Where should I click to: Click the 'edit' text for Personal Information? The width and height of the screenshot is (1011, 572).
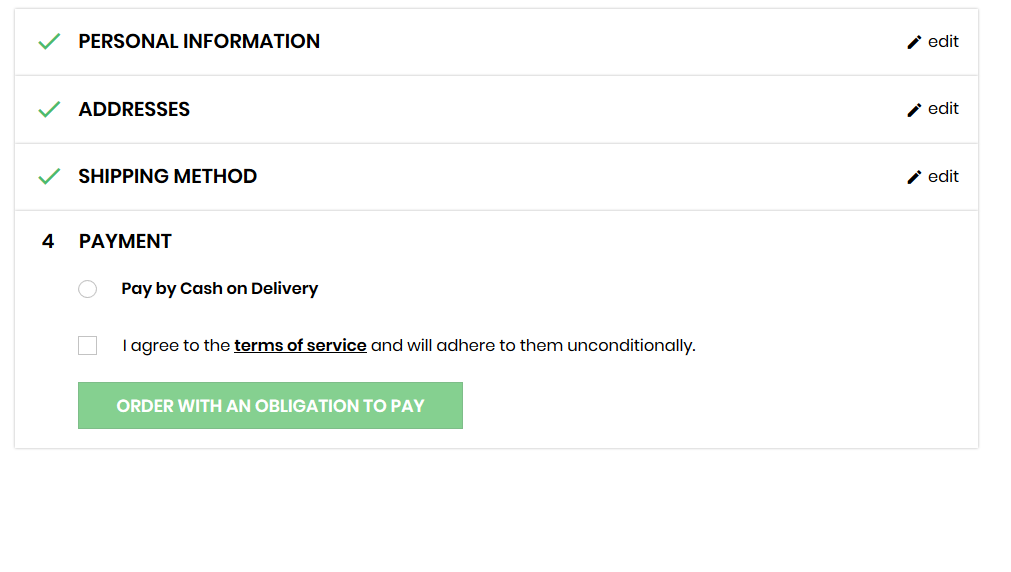(943, 42)
